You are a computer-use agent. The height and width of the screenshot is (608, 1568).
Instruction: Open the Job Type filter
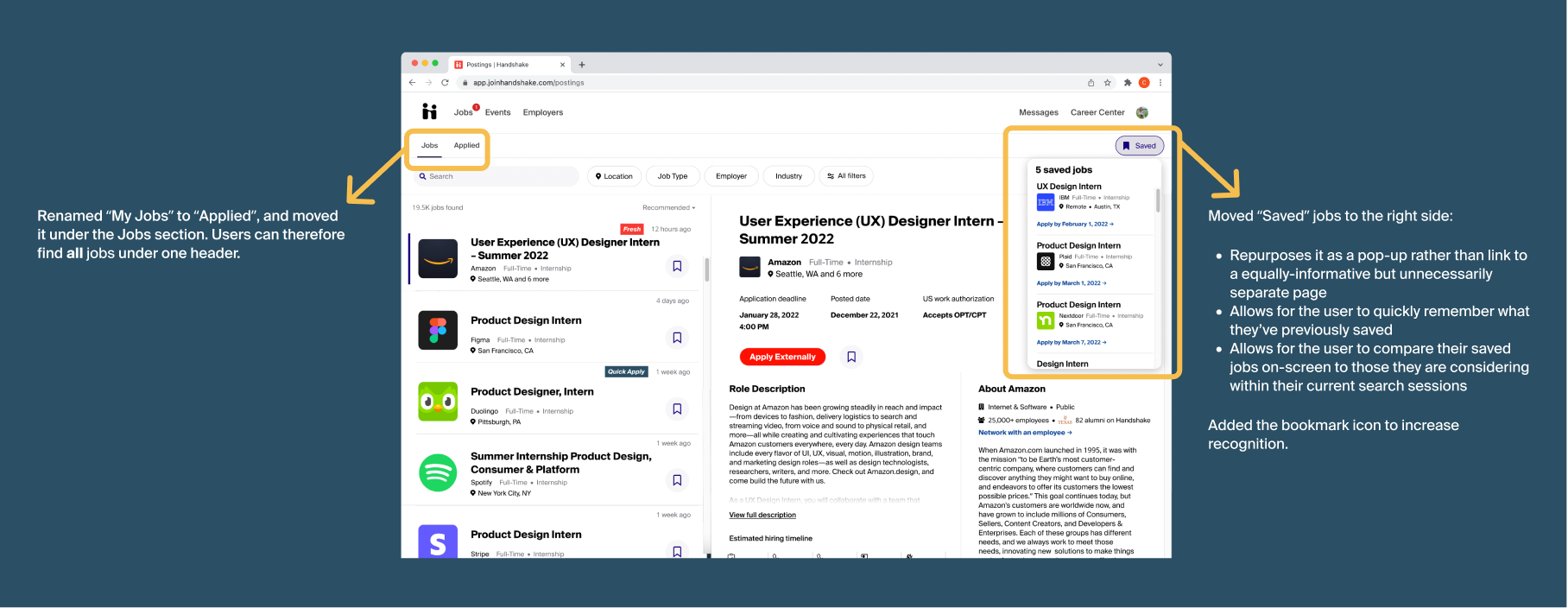(x=673, y=176)
